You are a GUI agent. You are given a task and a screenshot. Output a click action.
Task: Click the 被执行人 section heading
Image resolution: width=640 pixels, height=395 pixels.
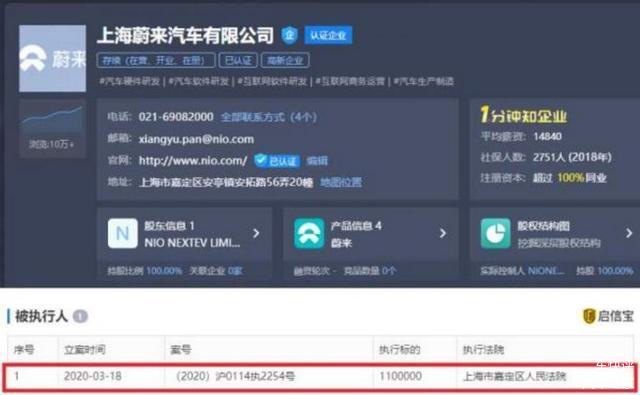[41, 316]
